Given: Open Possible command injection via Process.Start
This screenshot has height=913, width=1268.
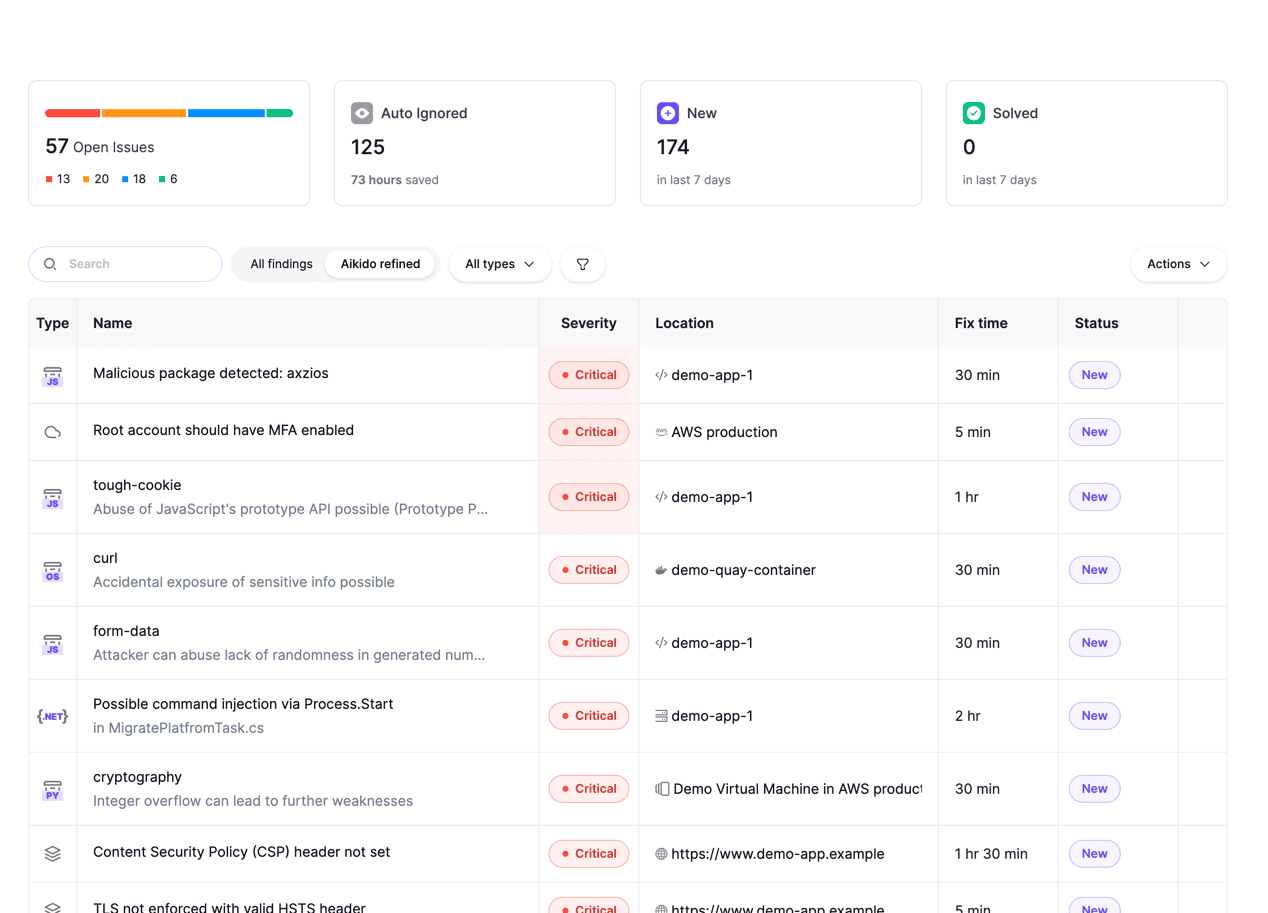Looking at the screenshot, I should click(243, 704).
